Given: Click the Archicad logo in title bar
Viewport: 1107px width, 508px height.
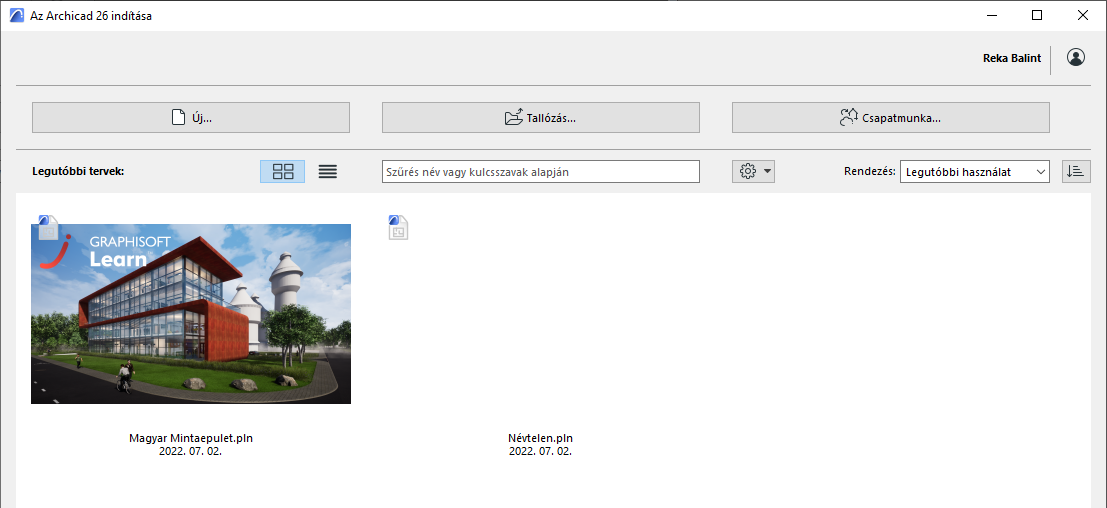Looking at the screenshot, I should 16,16.
